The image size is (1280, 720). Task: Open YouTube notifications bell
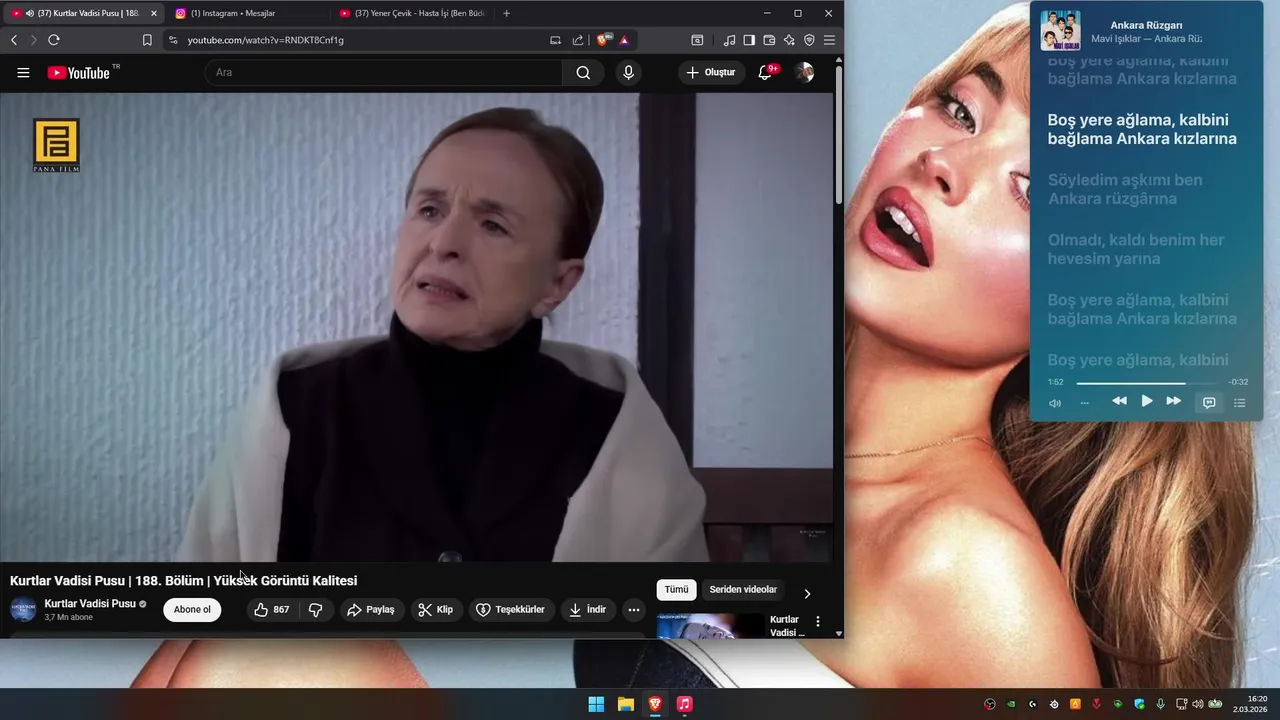pos(765,72)
